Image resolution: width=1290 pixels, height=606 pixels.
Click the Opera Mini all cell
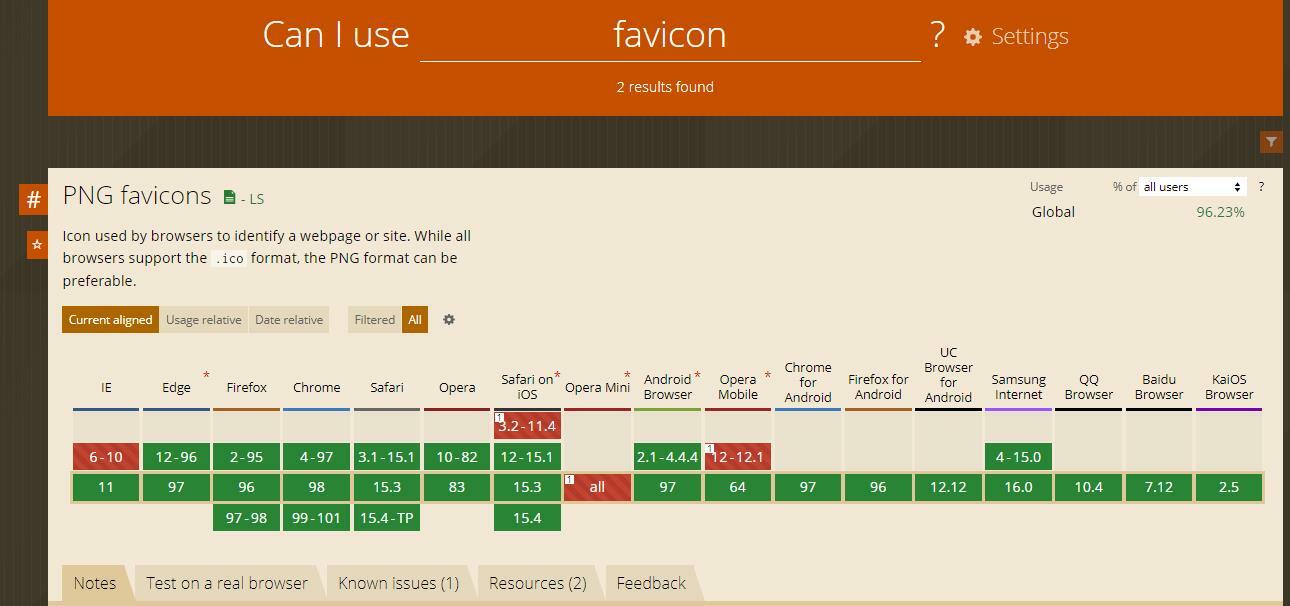coord(597,487)
